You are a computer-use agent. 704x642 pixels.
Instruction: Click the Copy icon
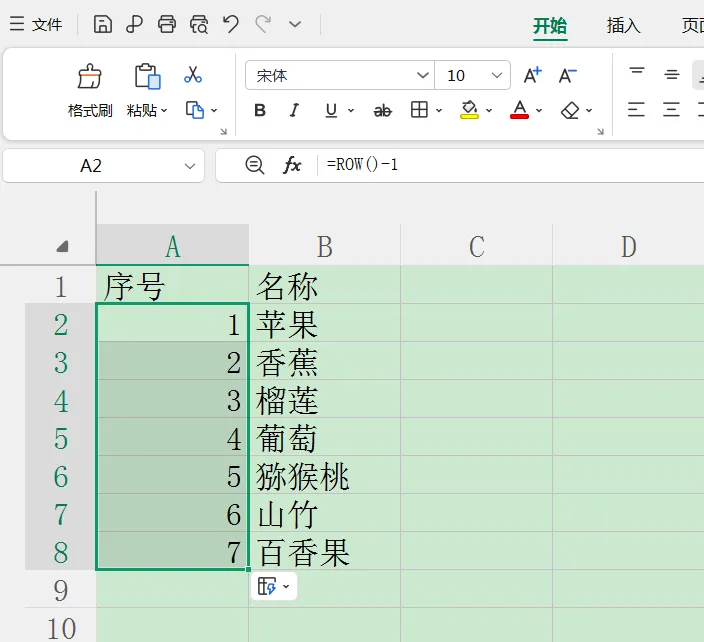[x=195, y=110]
